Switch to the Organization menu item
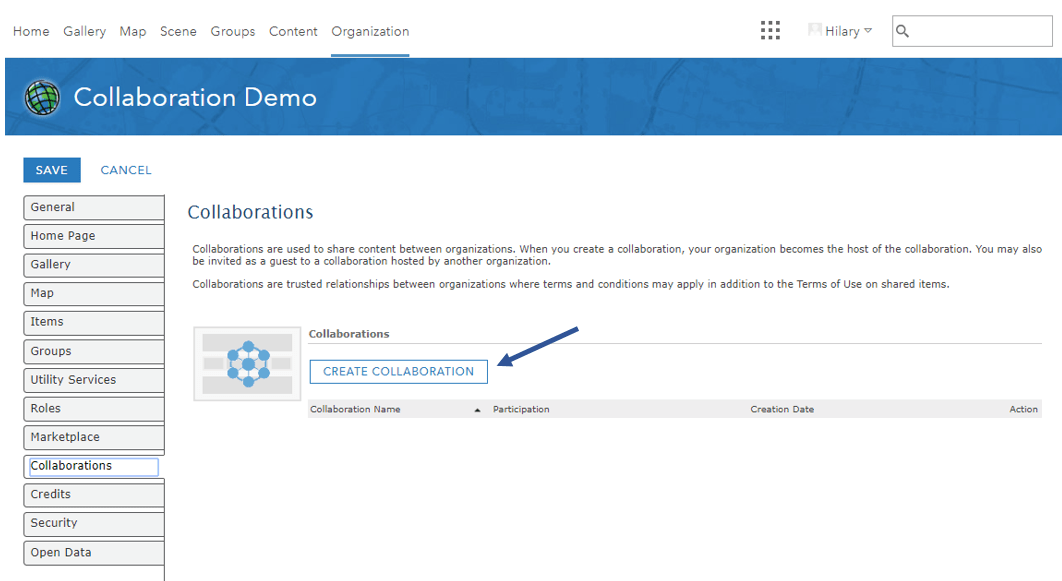The image size is (1062, 581). 369,31
